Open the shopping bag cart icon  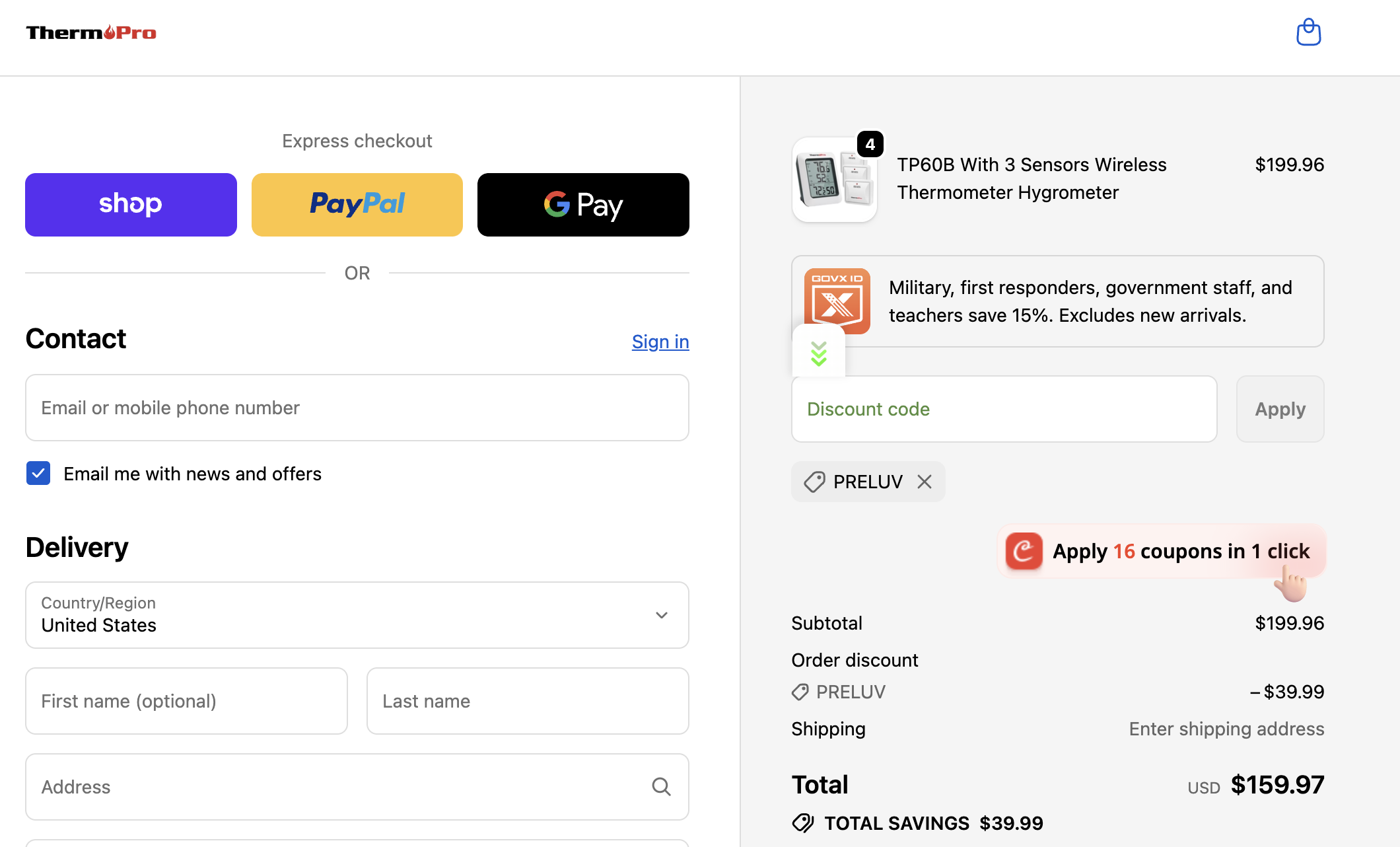tap(1308, 32)
